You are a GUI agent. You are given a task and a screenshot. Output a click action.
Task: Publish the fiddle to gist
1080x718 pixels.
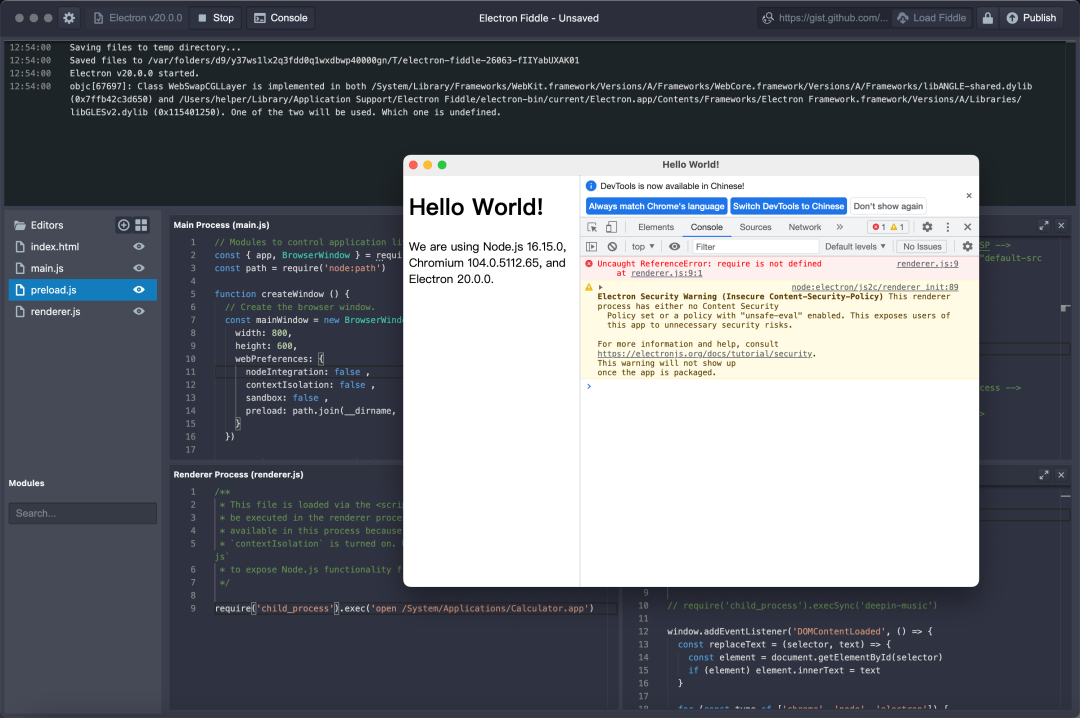[x=1031, y=18]
